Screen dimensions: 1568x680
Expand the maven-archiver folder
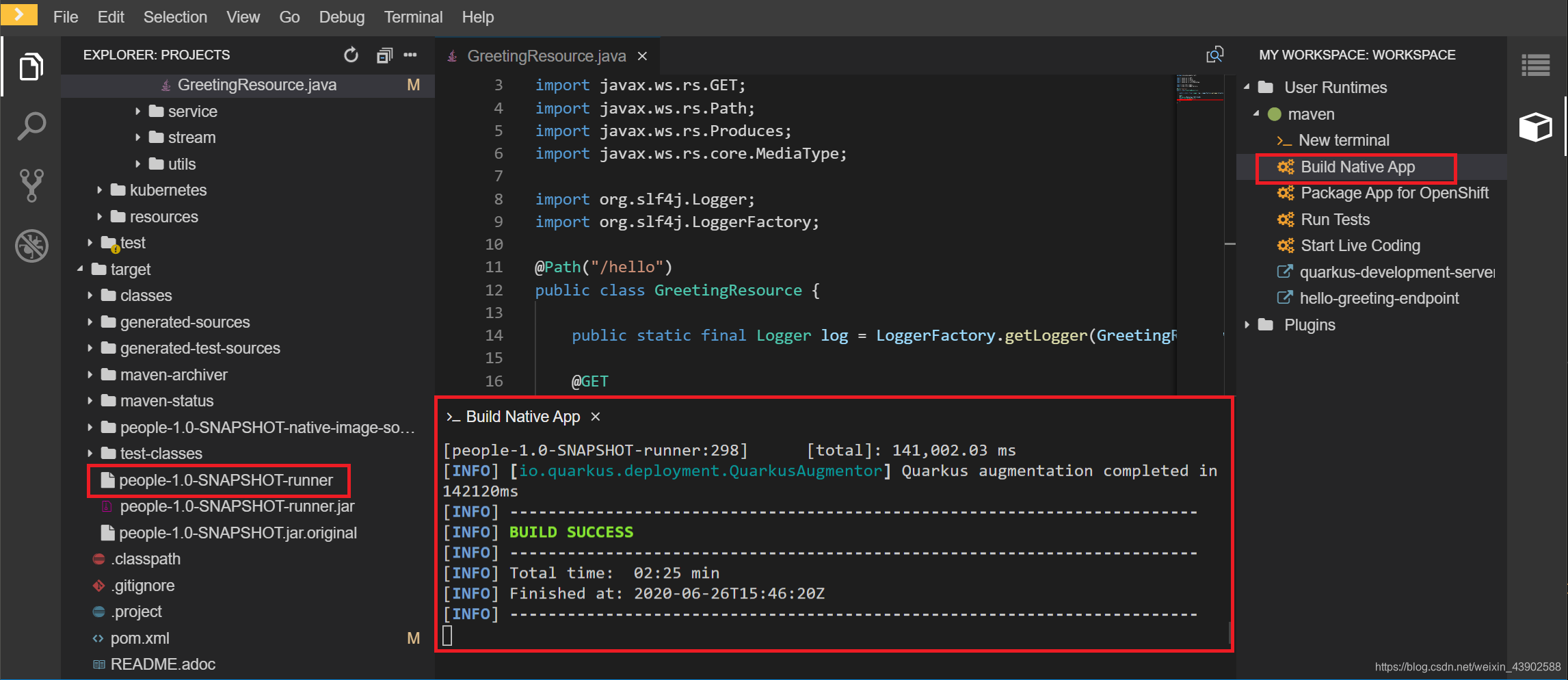click(90, 375)
